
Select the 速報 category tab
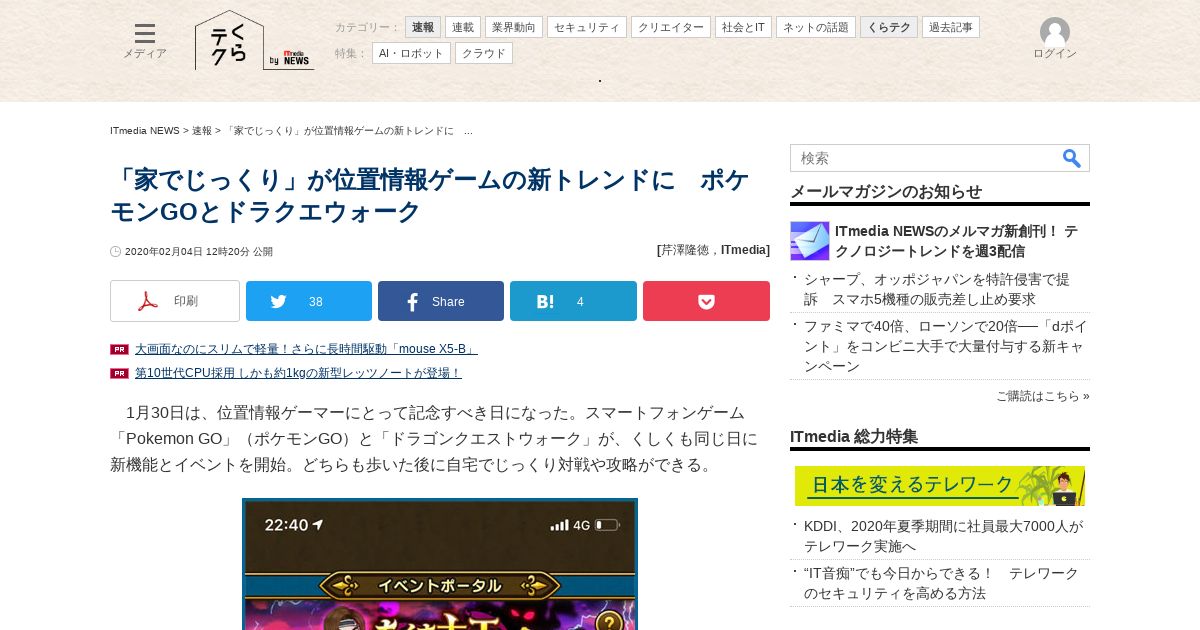423,27
